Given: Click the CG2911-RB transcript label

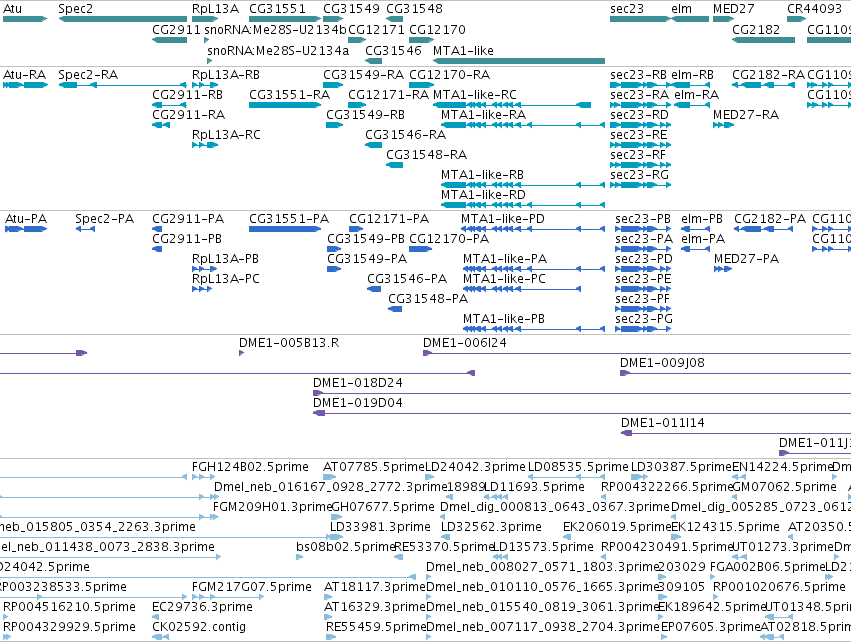Looking at the screenshot, I should pos(188,94).
